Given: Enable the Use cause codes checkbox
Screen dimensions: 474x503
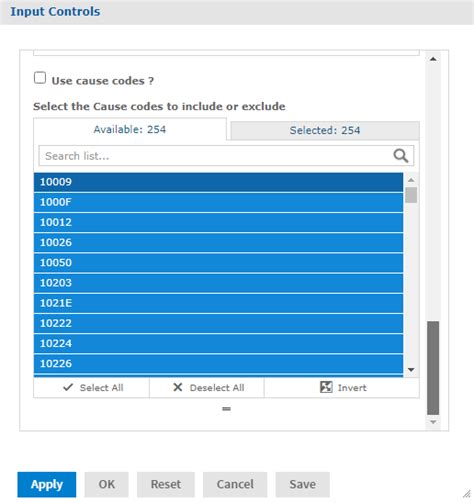Looking at the screenshot, I should [40, 78].
